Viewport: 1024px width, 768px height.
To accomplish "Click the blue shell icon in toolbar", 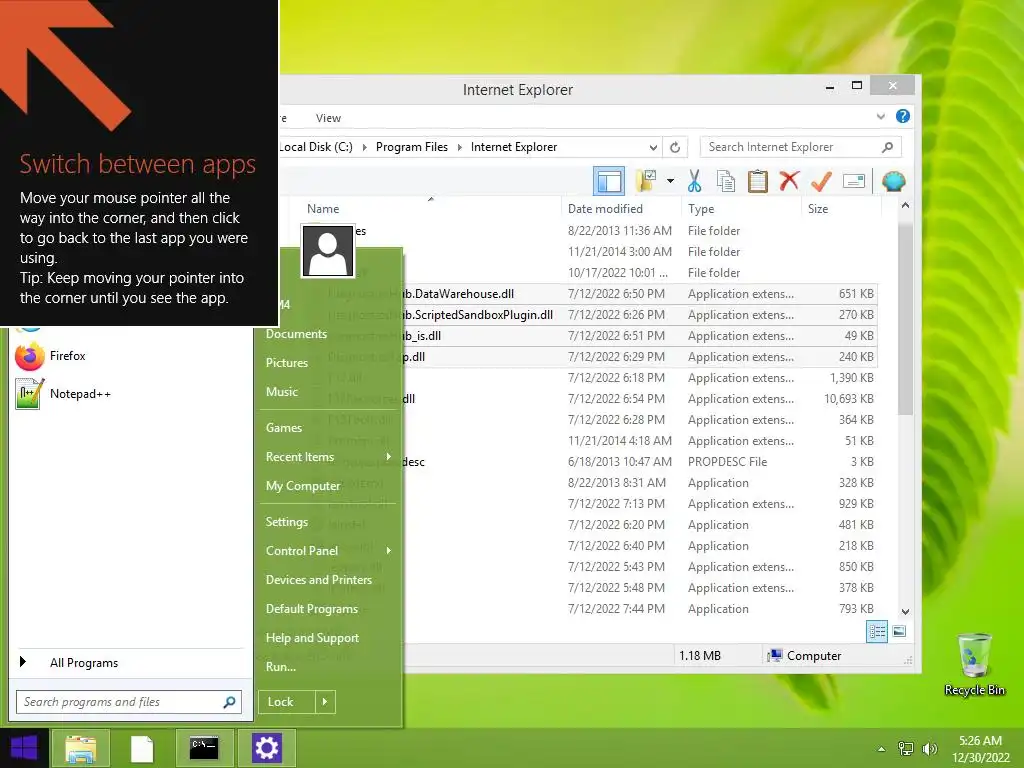I will [x=893, y=181].
